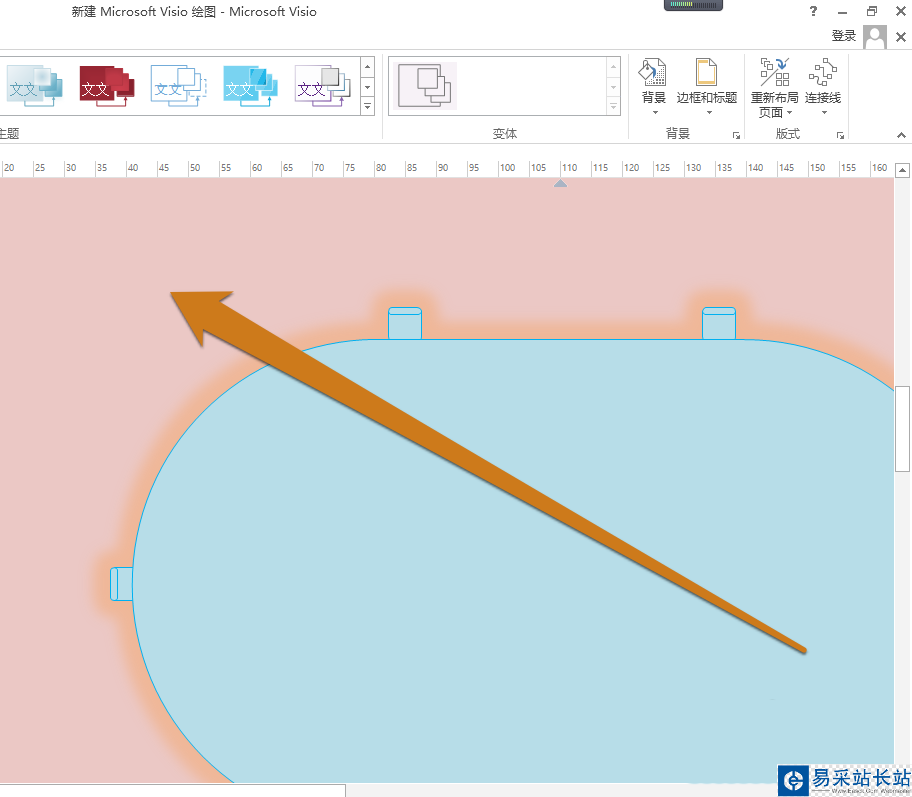Close the document with lower X
This screenshot has height=797, width=912.
(x=901, y=37)
